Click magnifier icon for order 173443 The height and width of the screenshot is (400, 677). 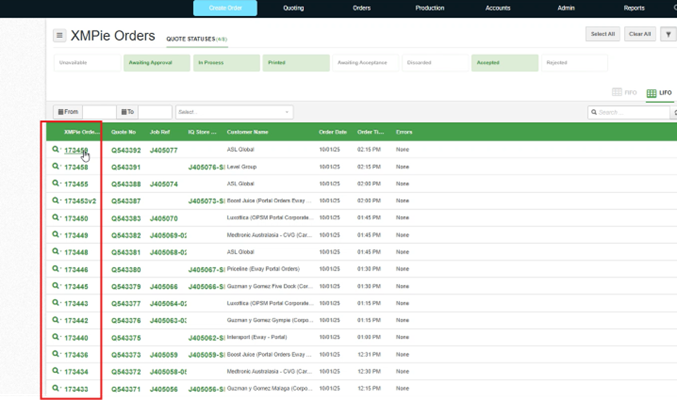pyautogui.click(x=56, y=302)
